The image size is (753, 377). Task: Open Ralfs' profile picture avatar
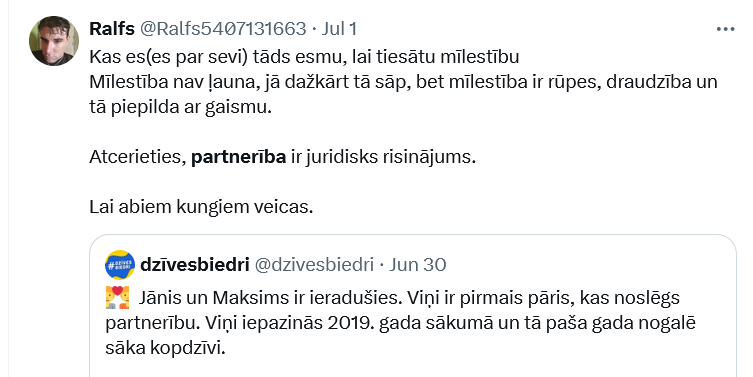point(54,41)
